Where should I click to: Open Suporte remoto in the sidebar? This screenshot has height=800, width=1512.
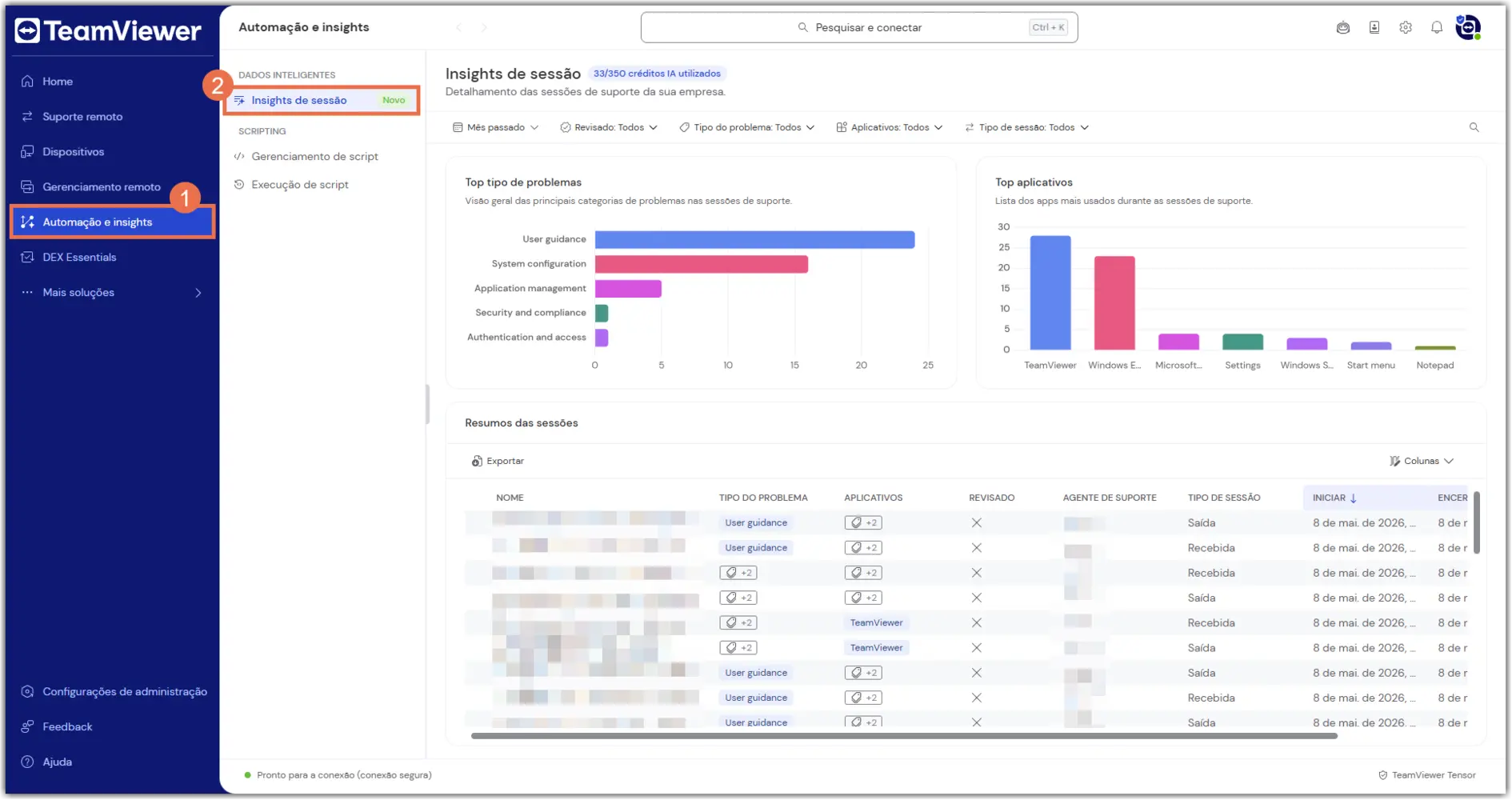(112, 116)
